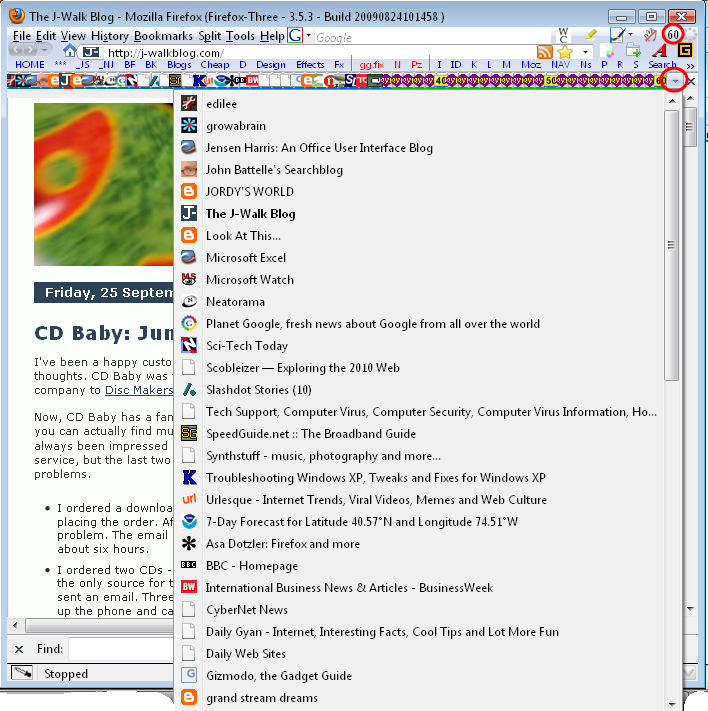Click the tab list scroll-down arrow
The image size is (708, 711).
(x=673, y=704)
